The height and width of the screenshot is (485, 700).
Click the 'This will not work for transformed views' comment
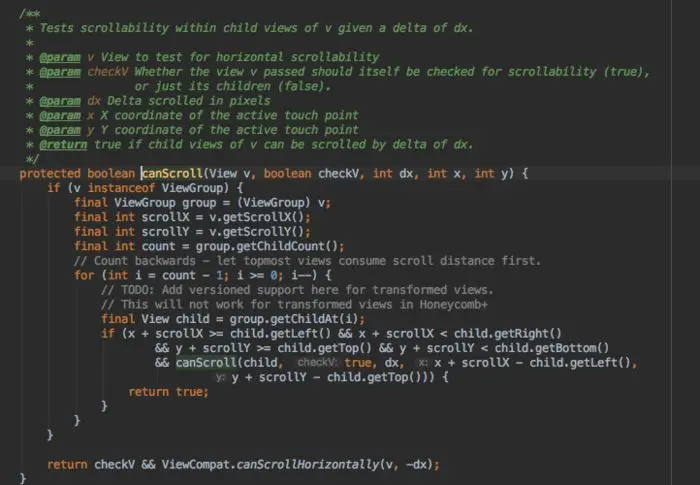point(294,305)
